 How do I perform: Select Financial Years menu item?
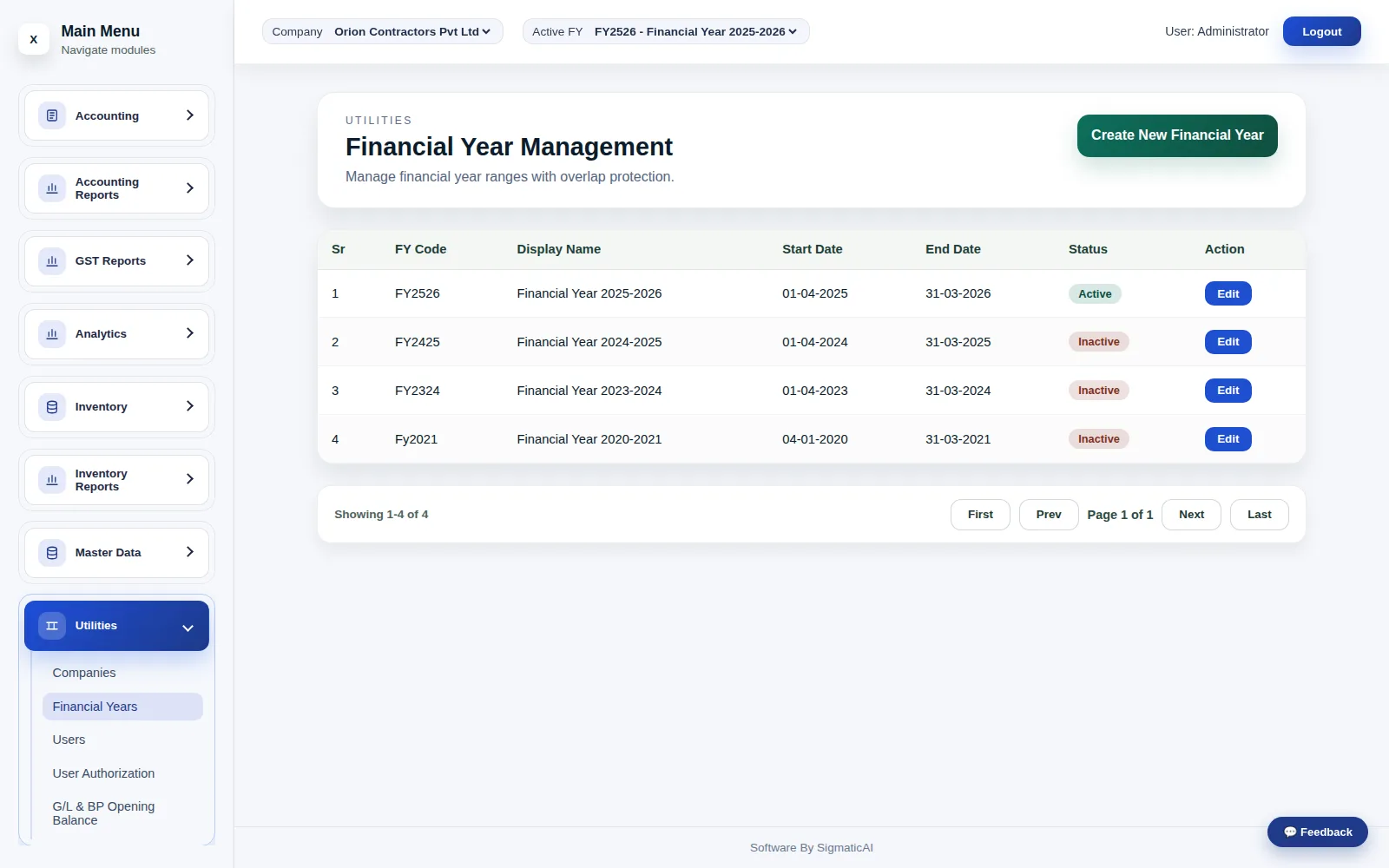pos(122,707)
